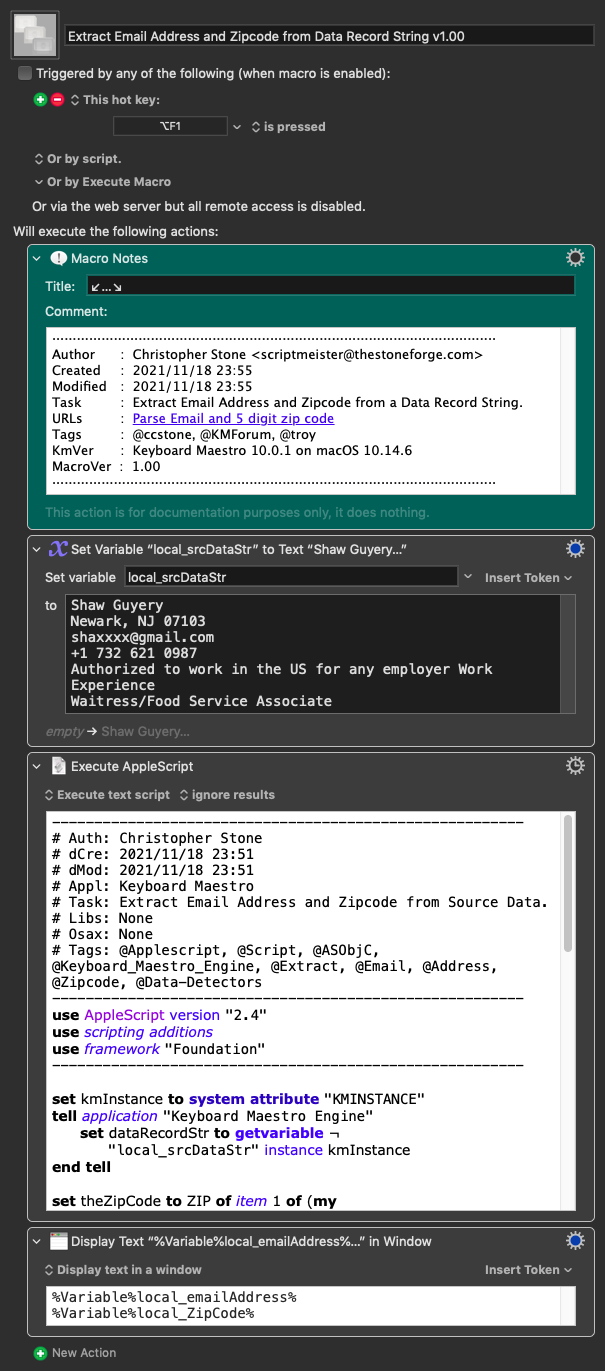Viewport: 605px width, 1371px height.
Task: Click the Macro Notes comment text area
Action: pos(310,410)
